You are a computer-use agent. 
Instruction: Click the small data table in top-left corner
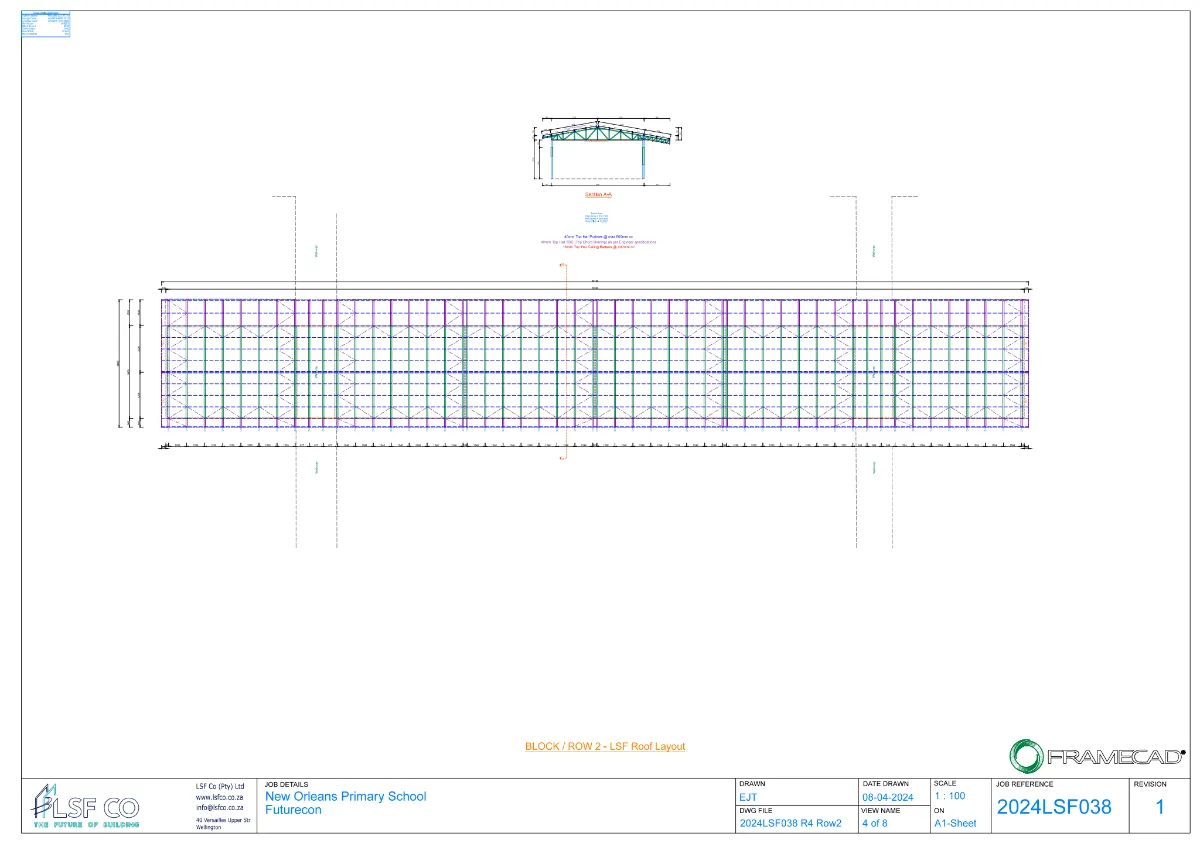point(46,25)
